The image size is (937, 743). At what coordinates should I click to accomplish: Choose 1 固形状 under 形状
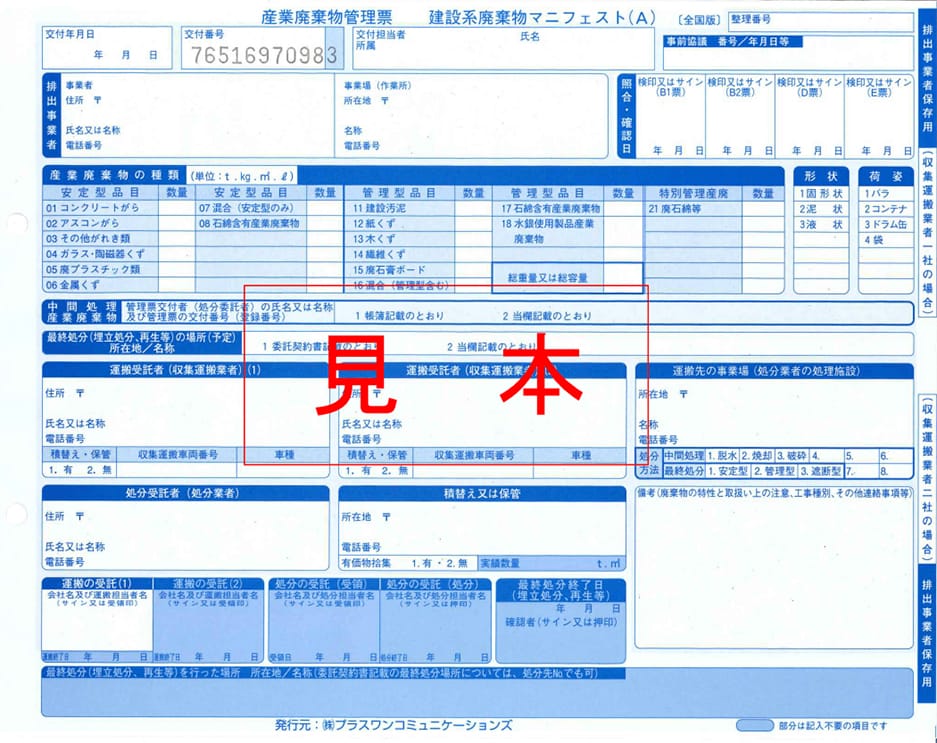822,192
